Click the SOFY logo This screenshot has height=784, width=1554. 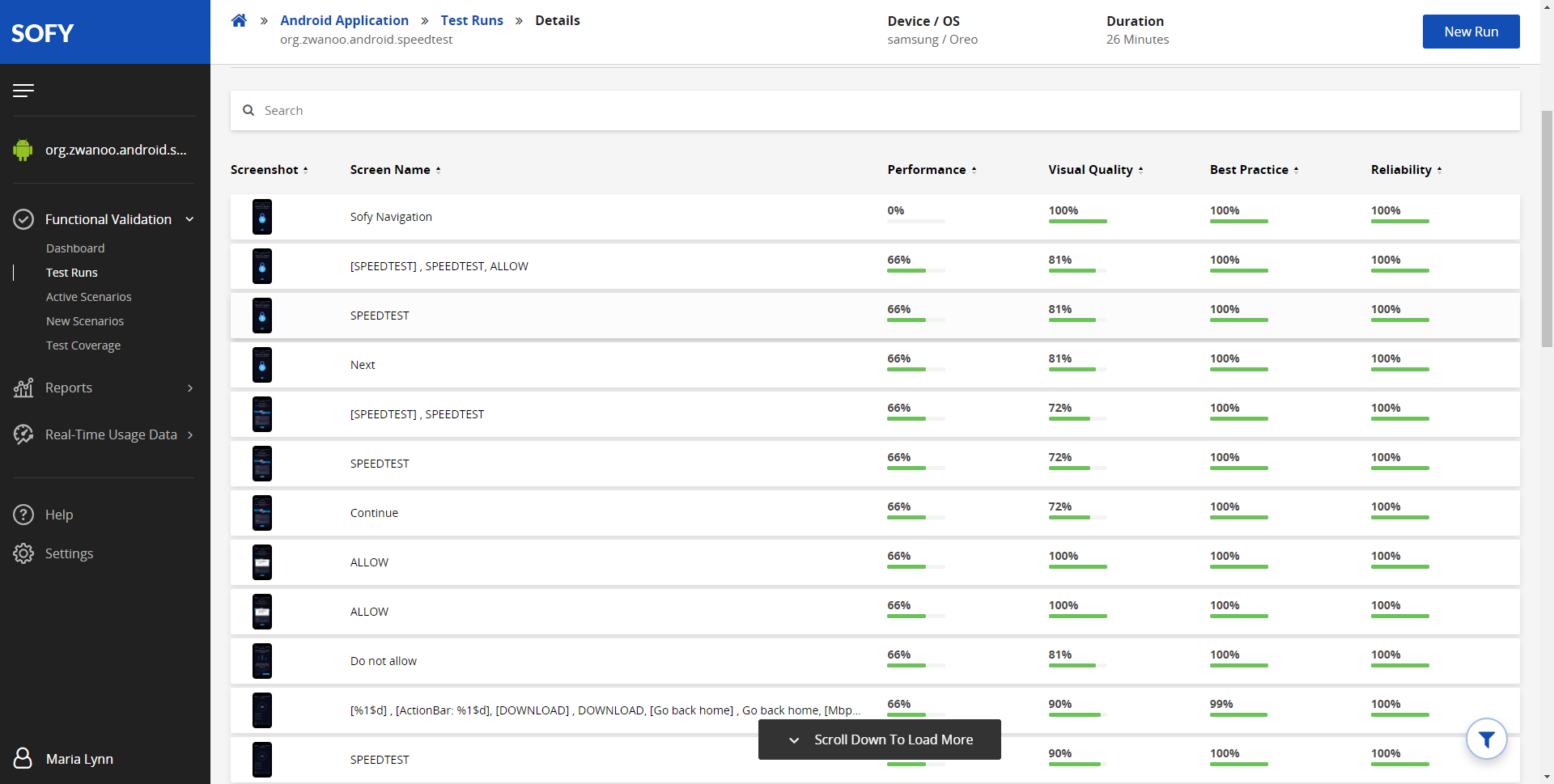coord(42,33)
